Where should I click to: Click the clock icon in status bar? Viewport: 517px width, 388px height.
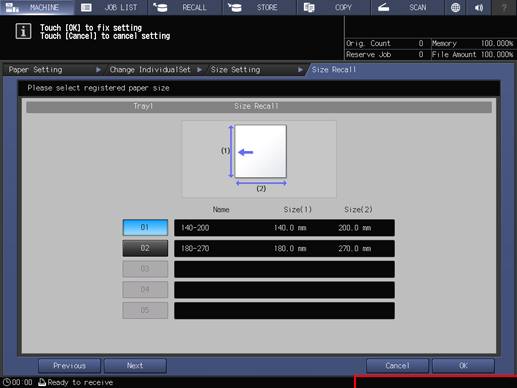(x=6, y=382)
